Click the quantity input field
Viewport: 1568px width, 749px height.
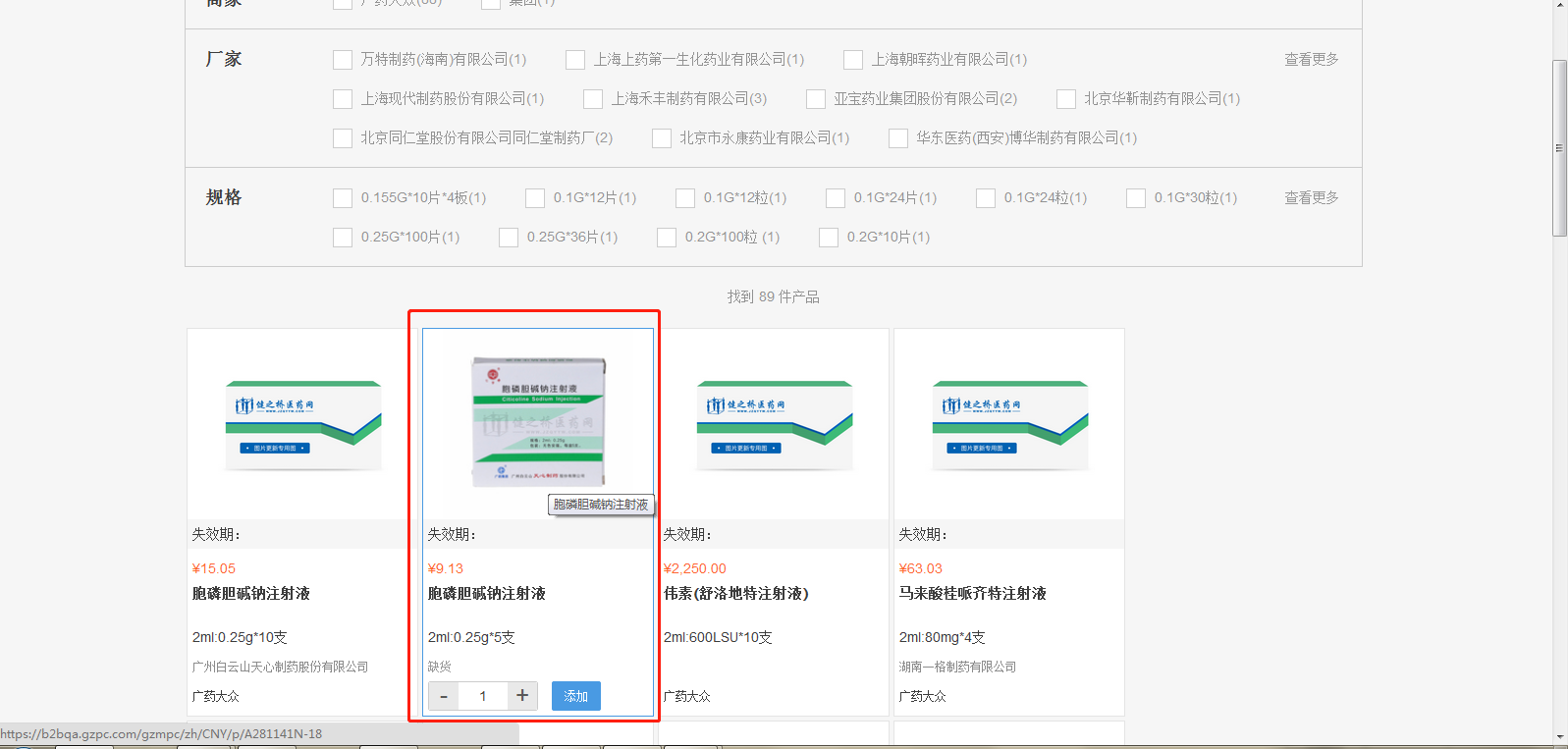(x=483, y=696)
